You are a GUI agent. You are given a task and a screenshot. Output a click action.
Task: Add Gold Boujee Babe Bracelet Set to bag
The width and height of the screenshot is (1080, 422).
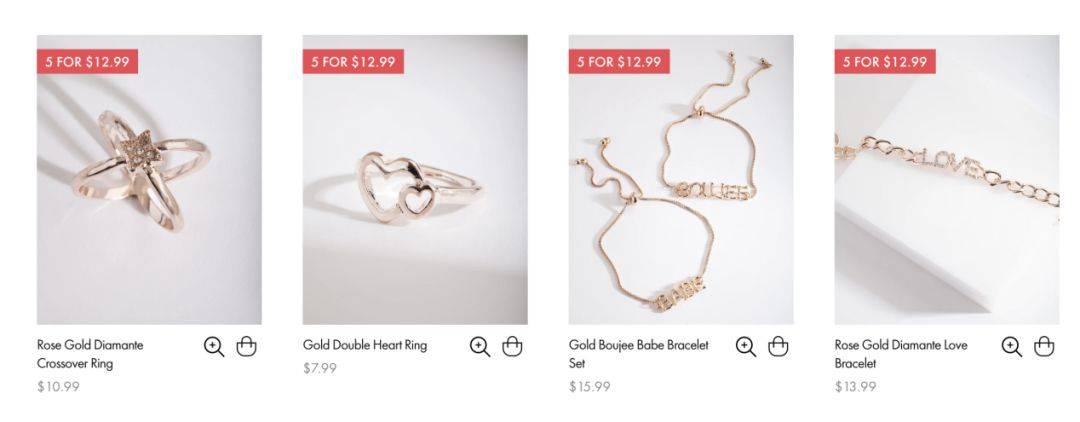[778, 346]
